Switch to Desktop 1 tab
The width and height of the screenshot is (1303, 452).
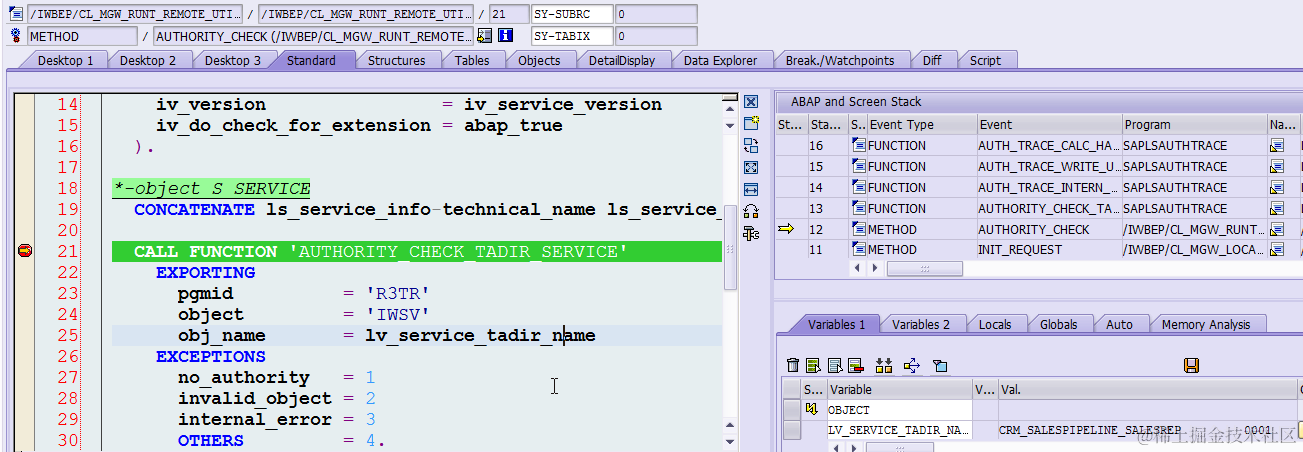tap(65, 60)
